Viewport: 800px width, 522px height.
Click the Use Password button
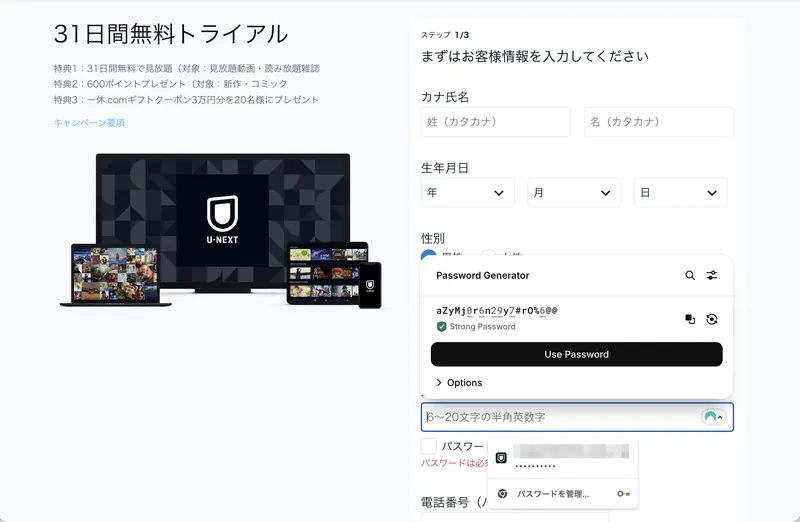(x=577, y=354)
